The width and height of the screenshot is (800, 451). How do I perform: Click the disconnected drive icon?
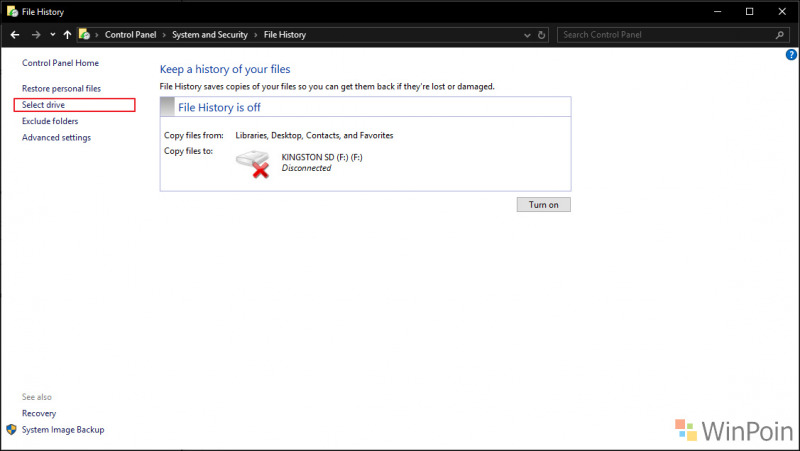(x=253, y=164)
